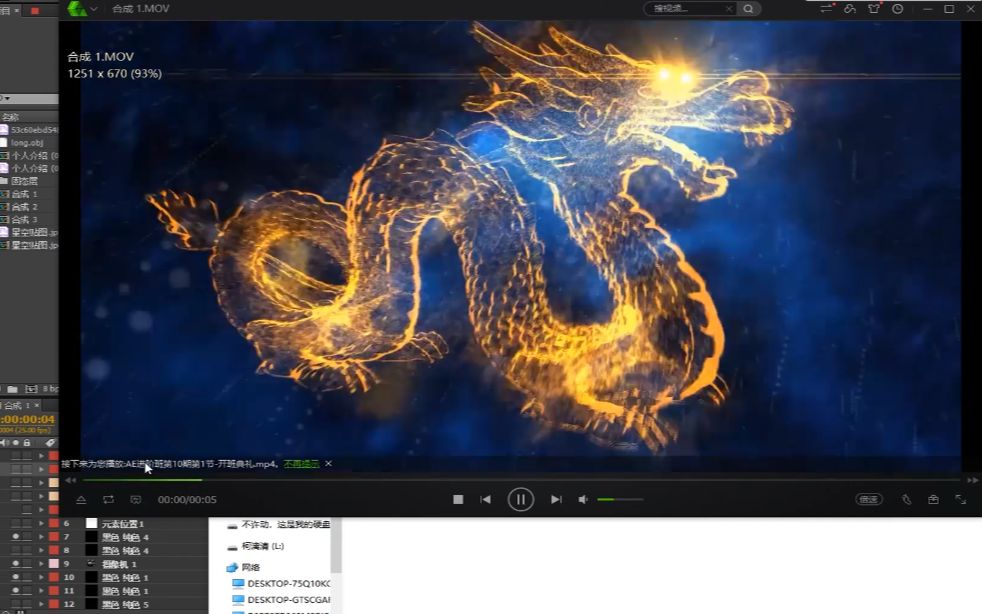Hide layer 7 with its eye toggle
Image resolution: width=982 pixels, height=614 pixels.
coord(16,537)
